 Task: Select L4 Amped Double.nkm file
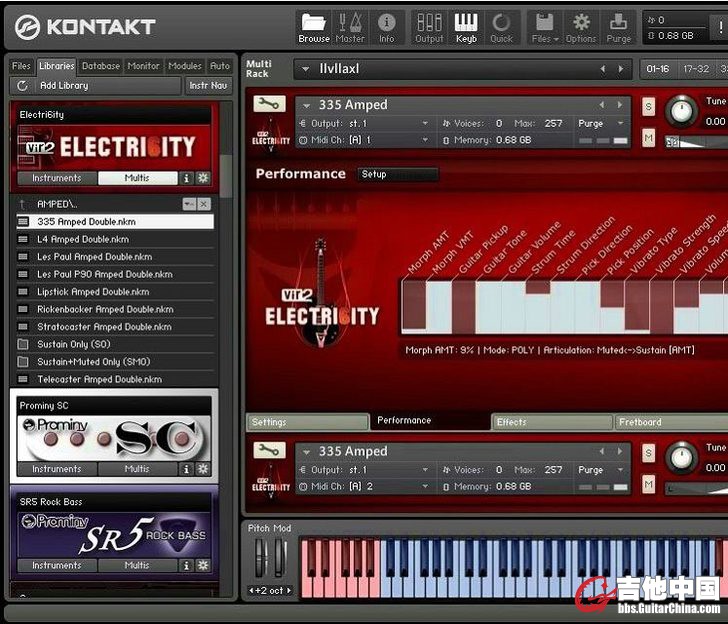(x=115, y=239)
